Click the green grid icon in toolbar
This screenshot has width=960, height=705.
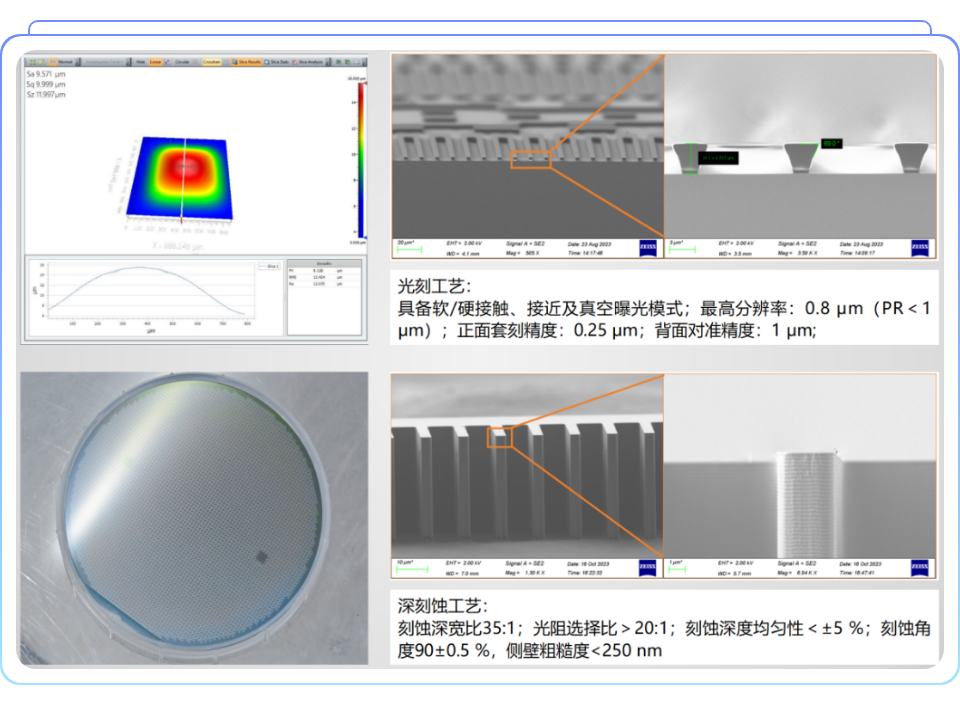31,62
